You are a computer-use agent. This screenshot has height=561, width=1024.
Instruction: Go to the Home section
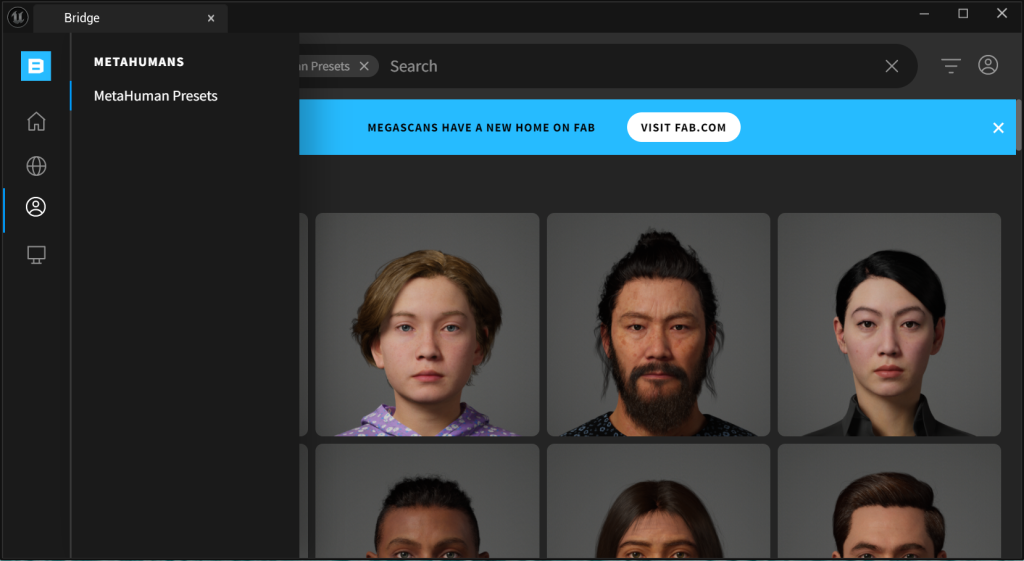(x=36, y=121)
